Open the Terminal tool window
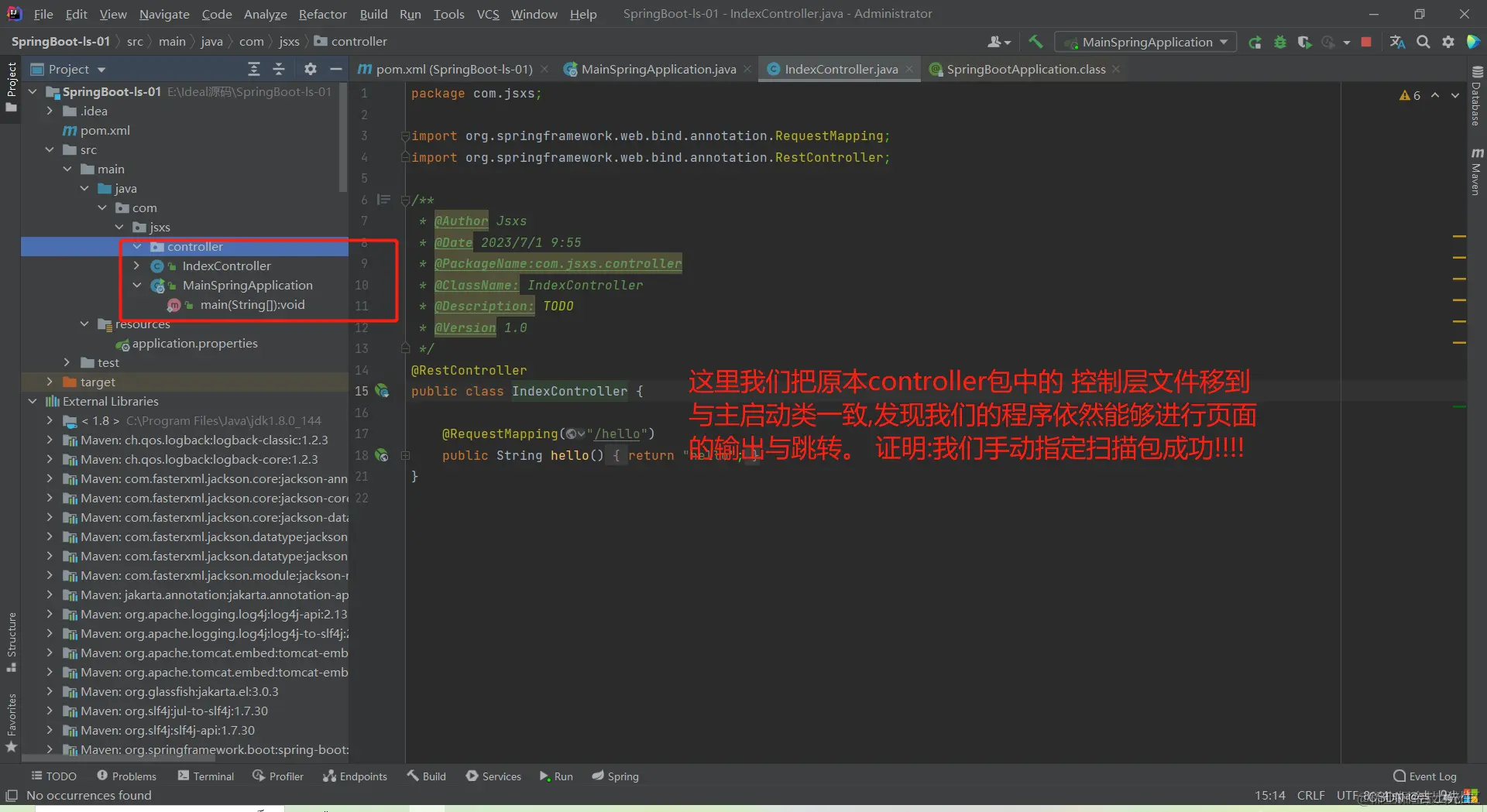Screen dimensions: 1487x812 205,776
